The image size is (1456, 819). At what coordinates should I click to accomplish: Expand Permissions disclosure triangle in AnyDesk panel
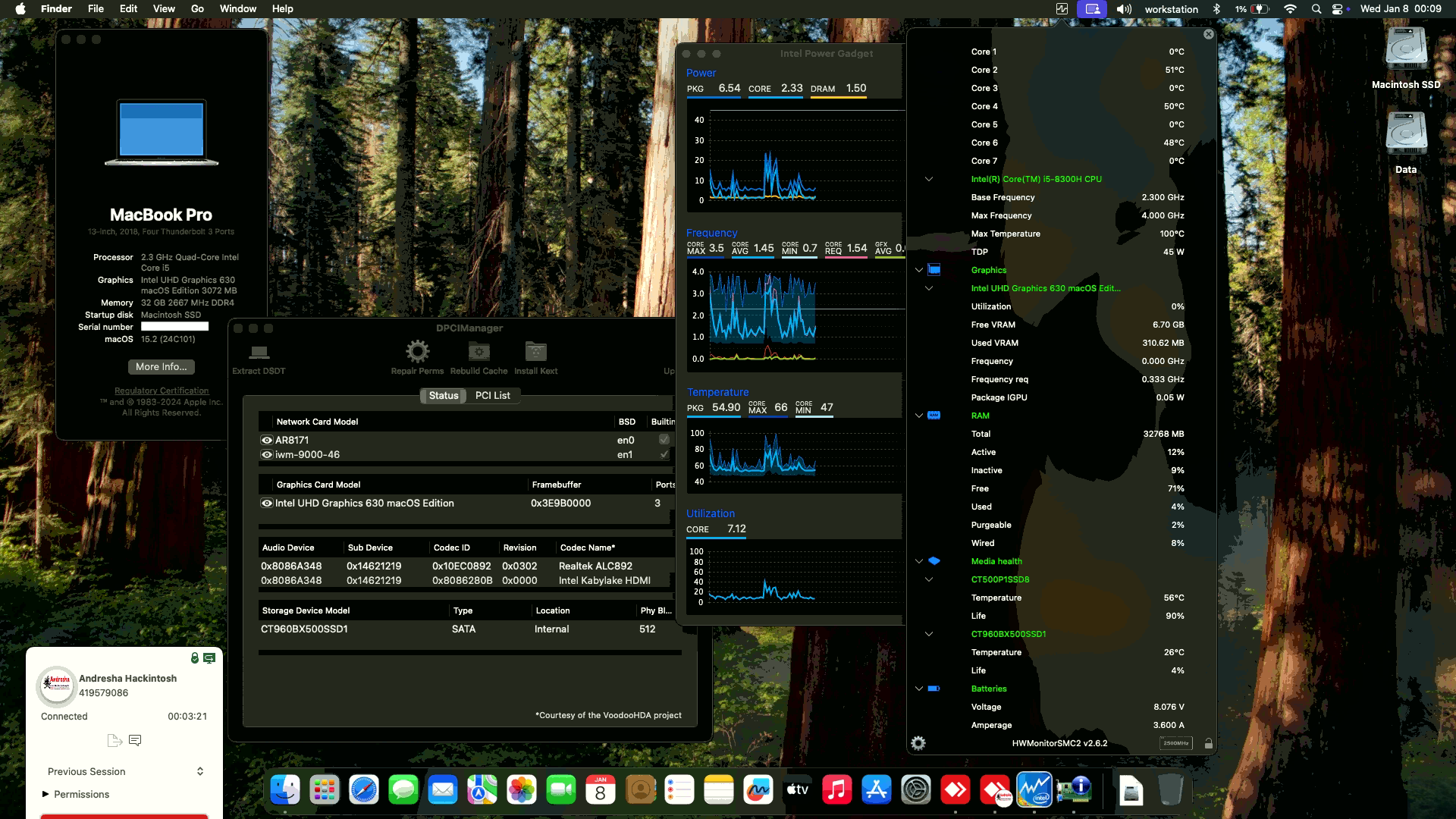pyautogui.click(x=45, y=794)
